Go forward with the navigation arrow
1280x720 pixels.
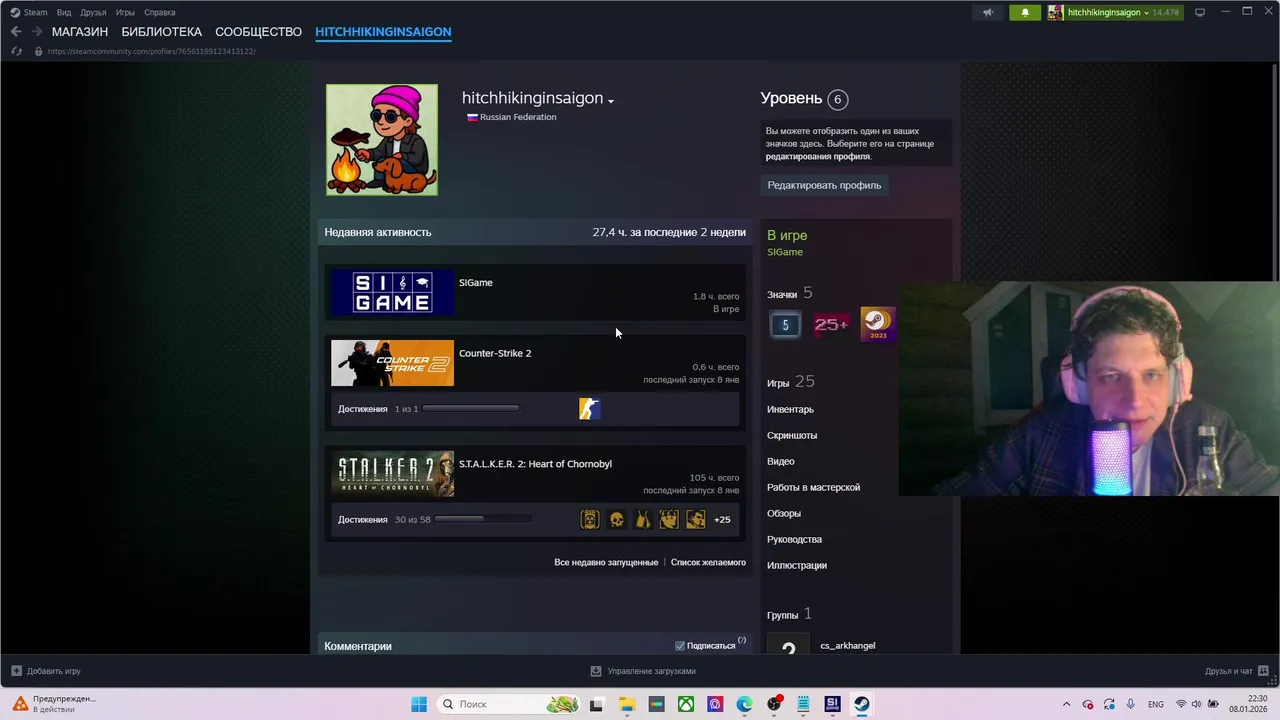37,32
